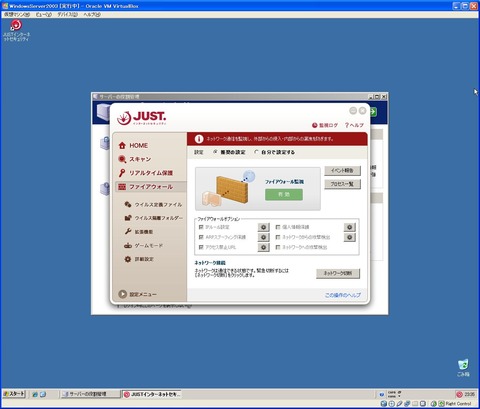The width and height of the screenshot is (480, 409).
Task: Go to リアルタイム保護 in the sidebar
Action: point(146,173)
